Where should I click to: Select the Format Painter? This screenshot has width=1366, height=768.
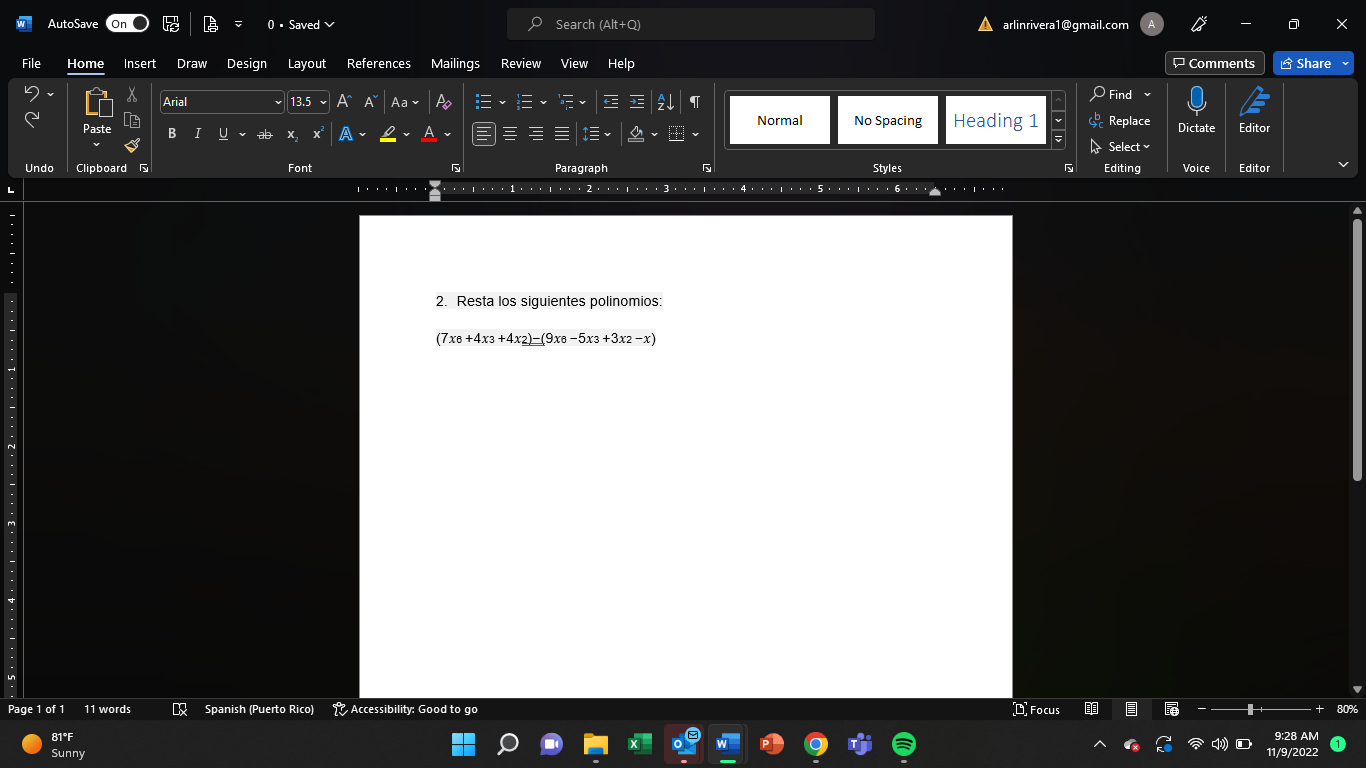pos(131,144)
